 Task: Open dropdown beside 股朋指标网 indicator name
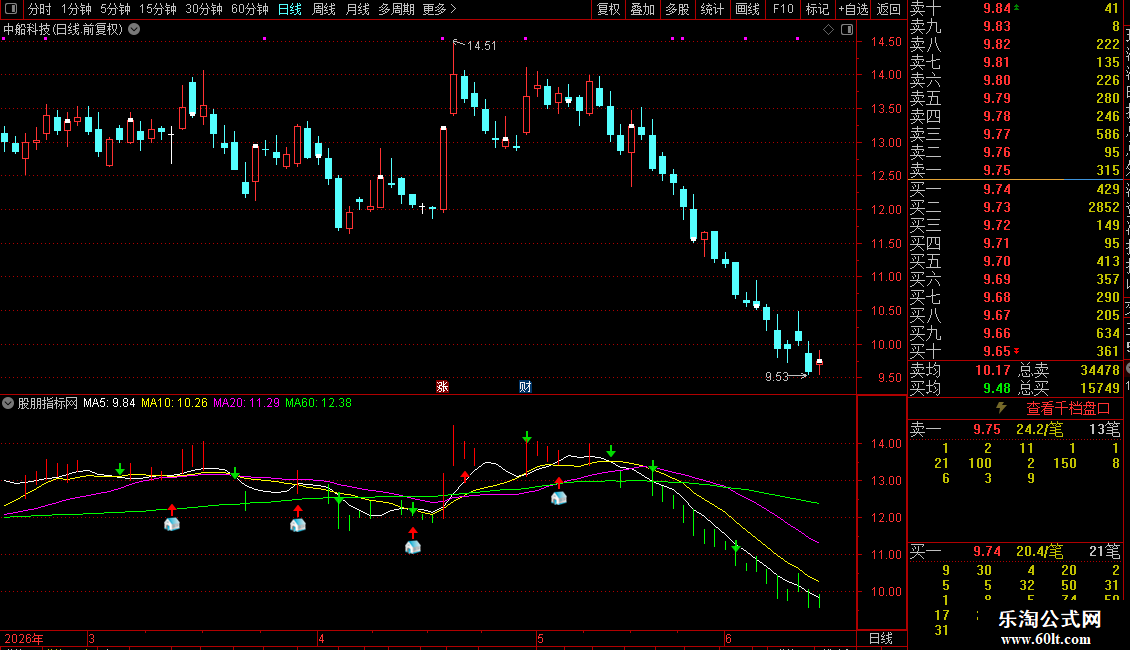coord(8,403)
